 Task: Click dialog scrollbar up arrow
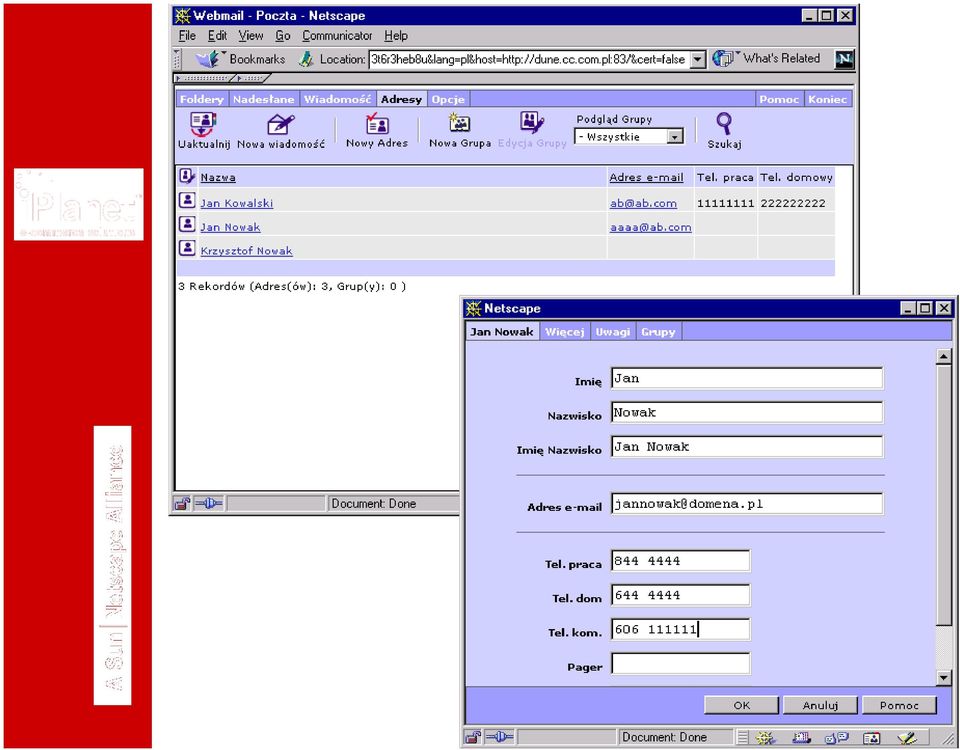(x=943, y=356)
